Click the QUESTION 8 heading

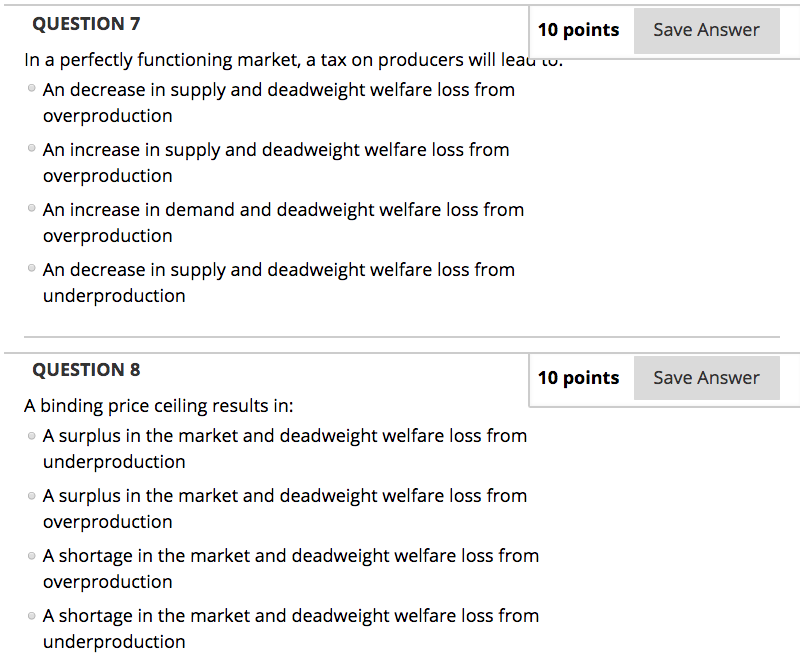[86, 369]
